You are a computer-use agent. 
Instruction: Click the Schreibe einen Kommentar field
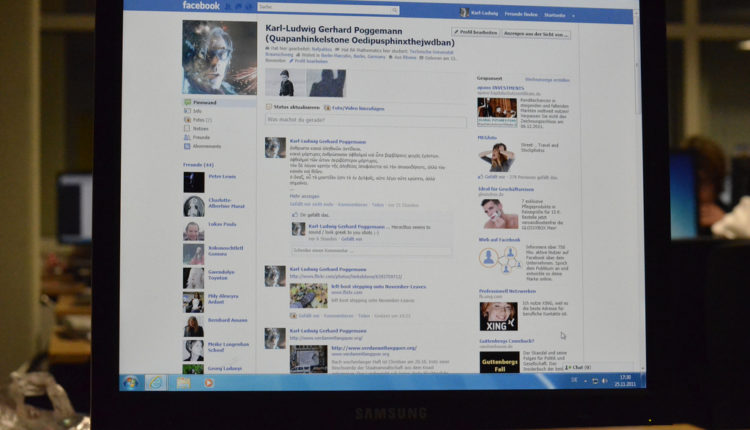[x=371, y=251]
